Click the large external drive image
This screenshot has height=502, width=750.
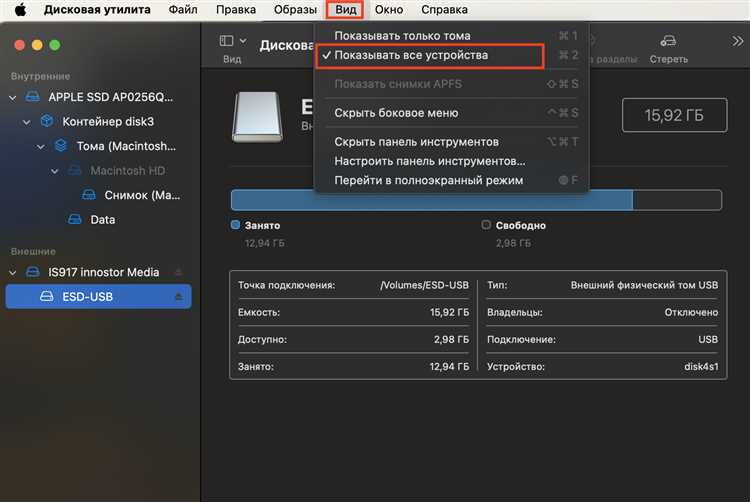[x=257, y=118]
